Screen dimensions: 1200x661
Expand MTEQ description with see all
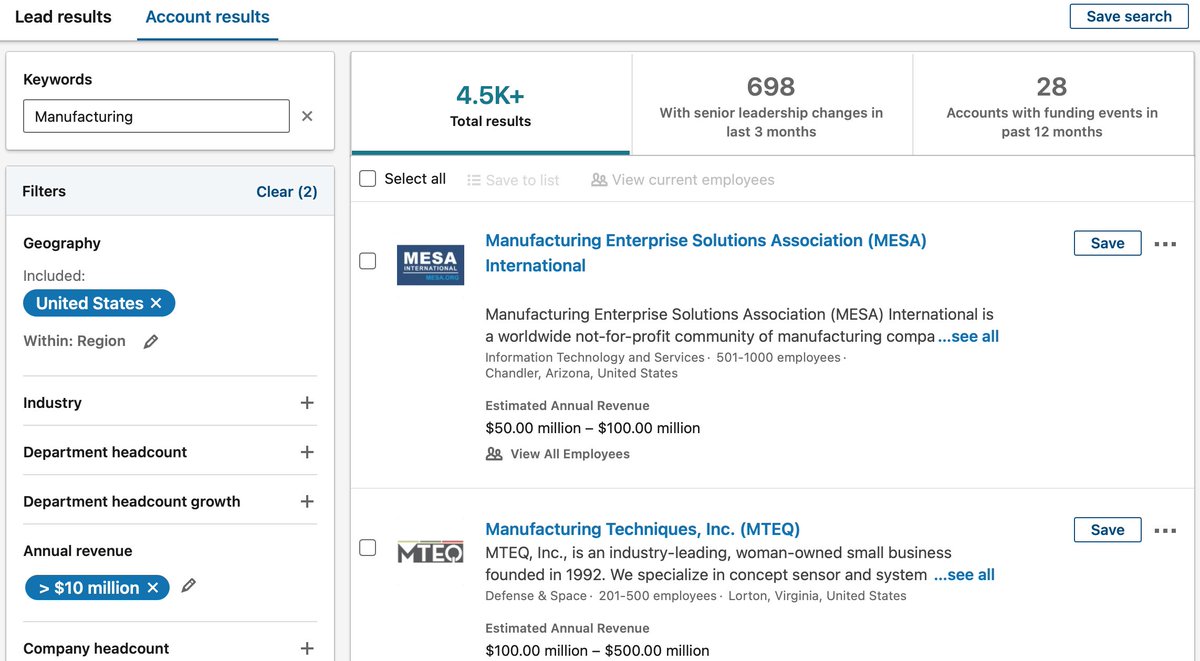964,575
